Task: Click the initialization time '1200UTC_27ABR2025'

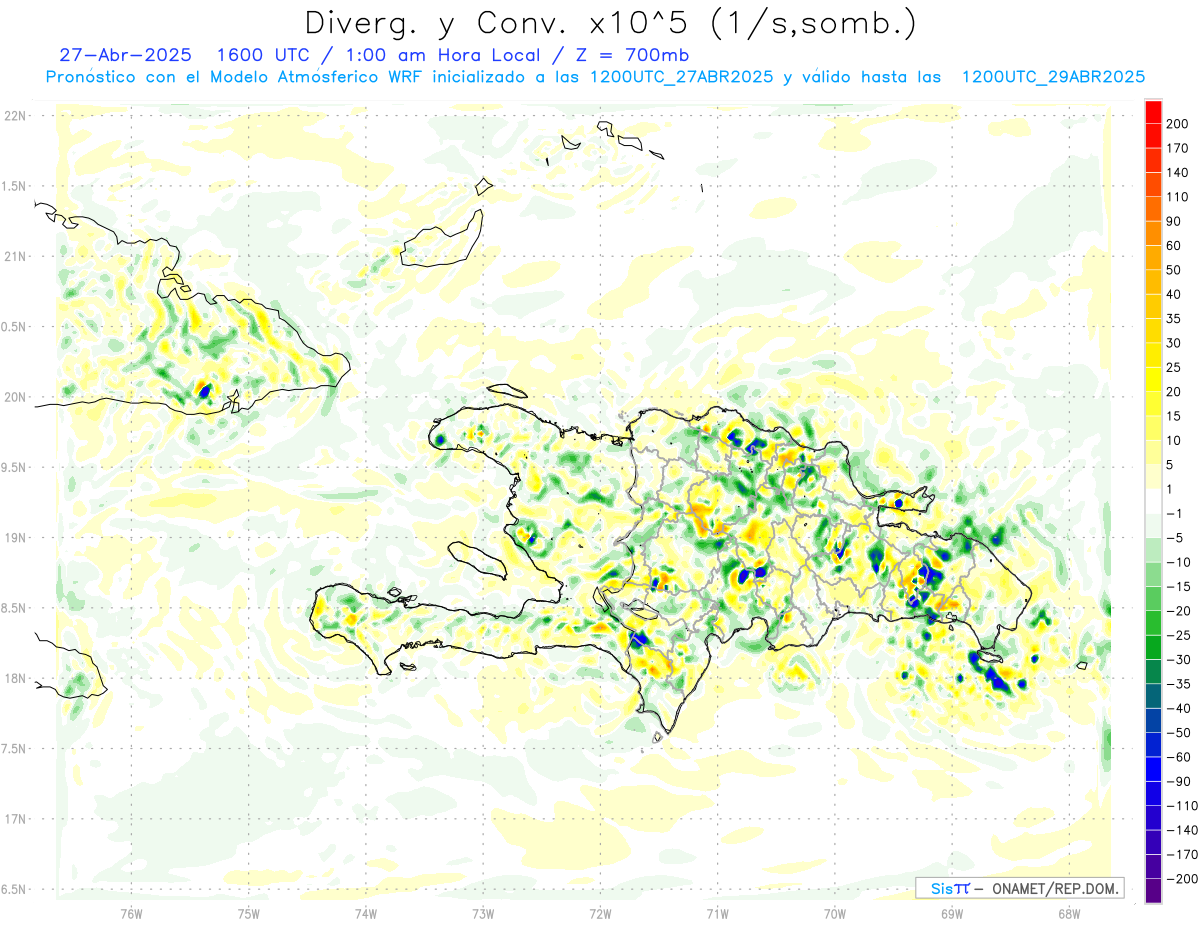Action: 681,76
